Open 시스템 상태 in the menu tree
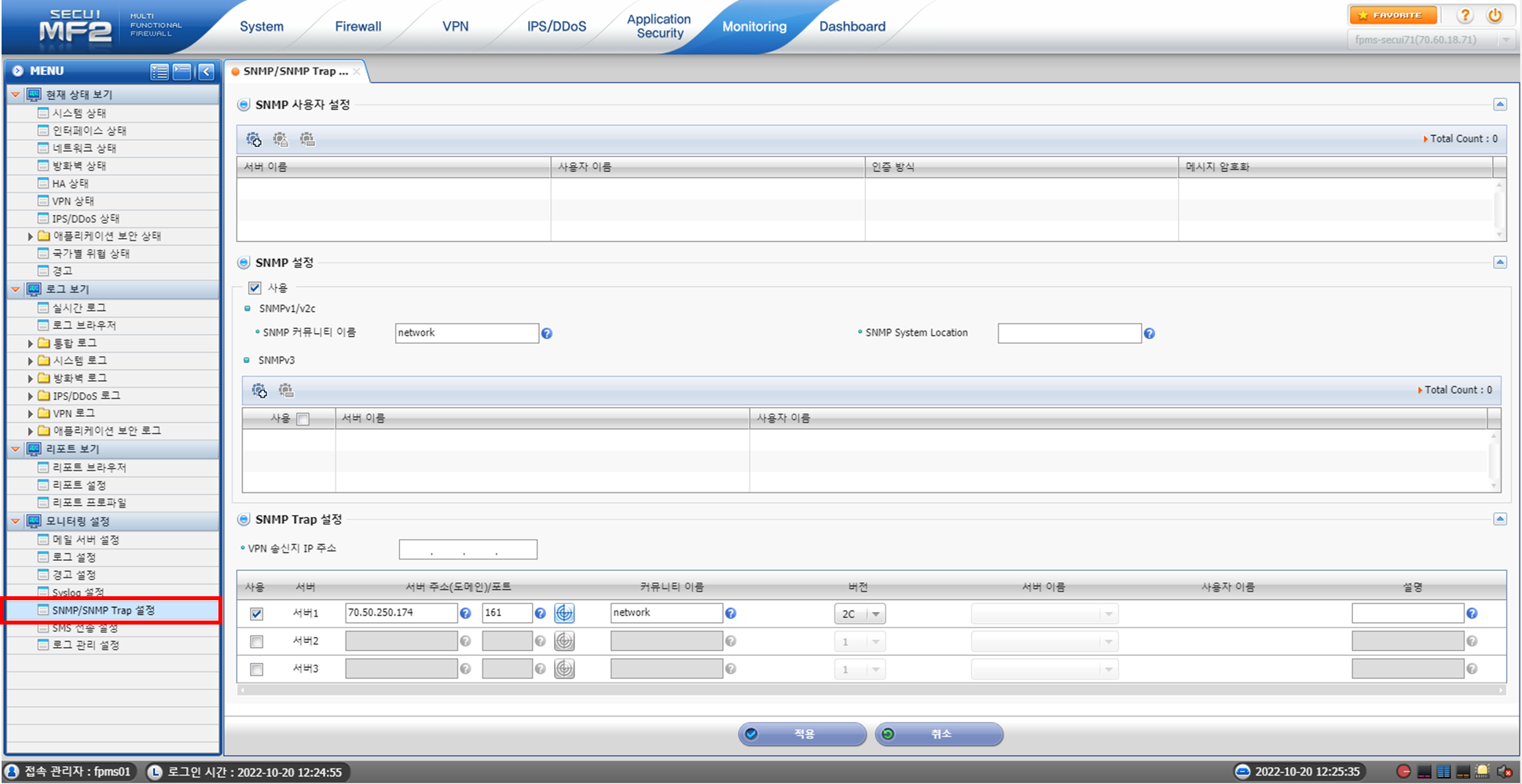 (79, 113)
